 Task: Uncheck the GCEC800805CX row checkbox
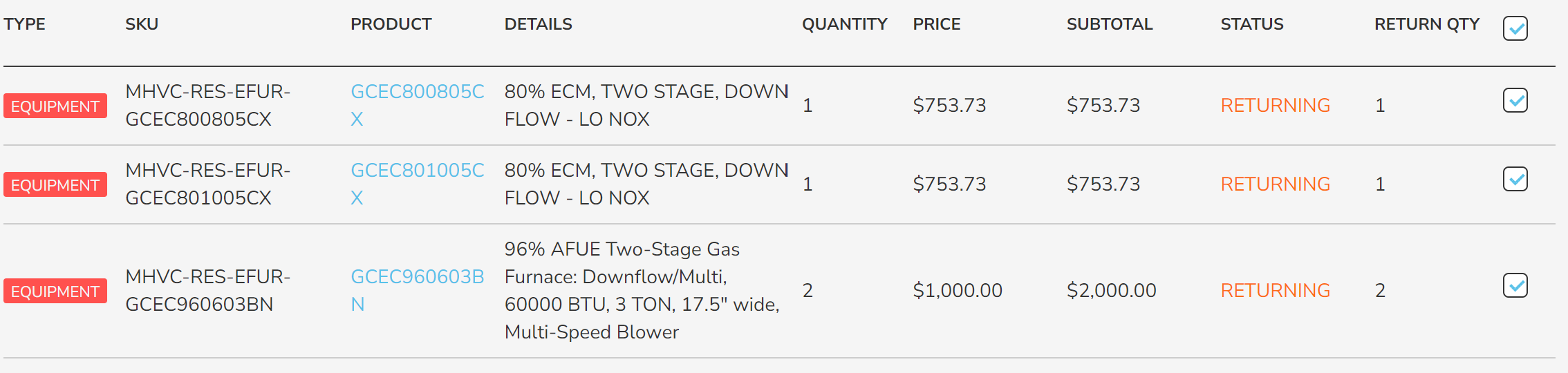[x=1515, y=100]
